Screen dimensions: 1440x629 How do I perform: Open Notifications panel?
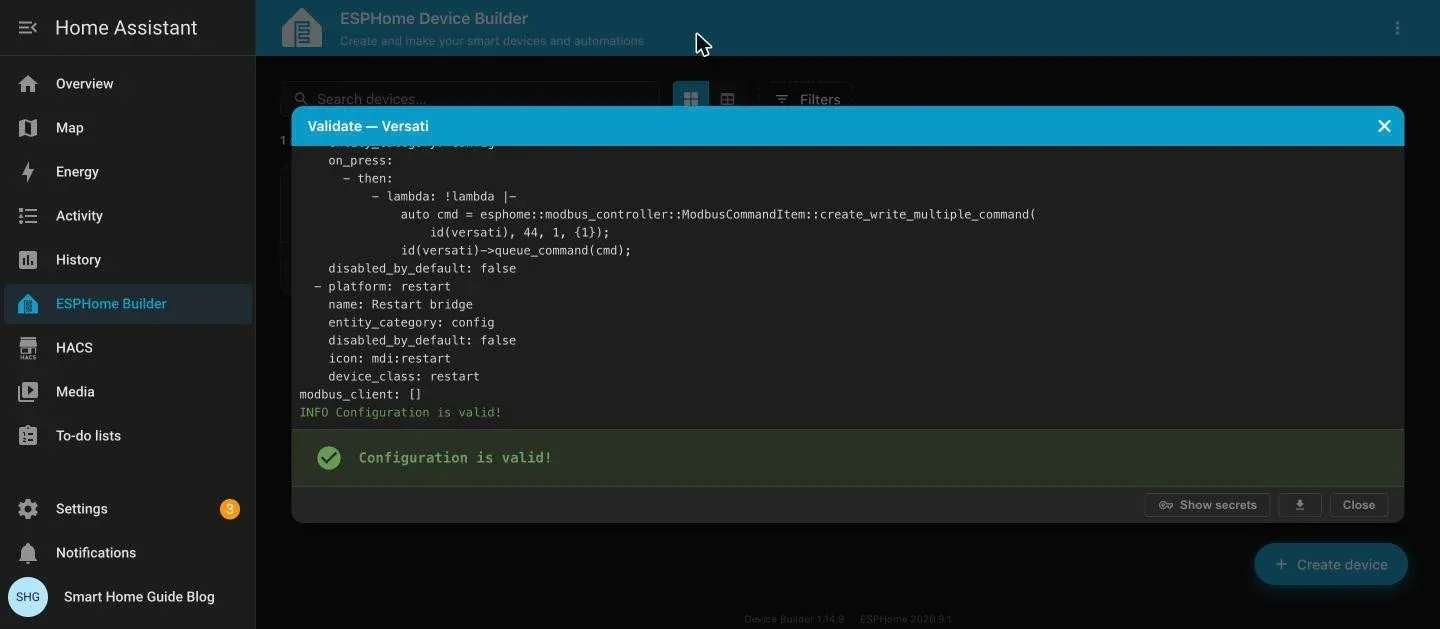click(x=128, y=553)
